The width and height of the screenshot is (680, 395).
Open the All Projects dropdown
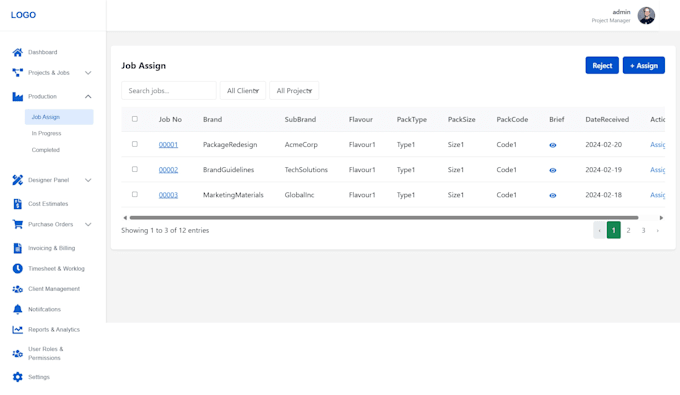pyautogui.click(x=294, y=91)
